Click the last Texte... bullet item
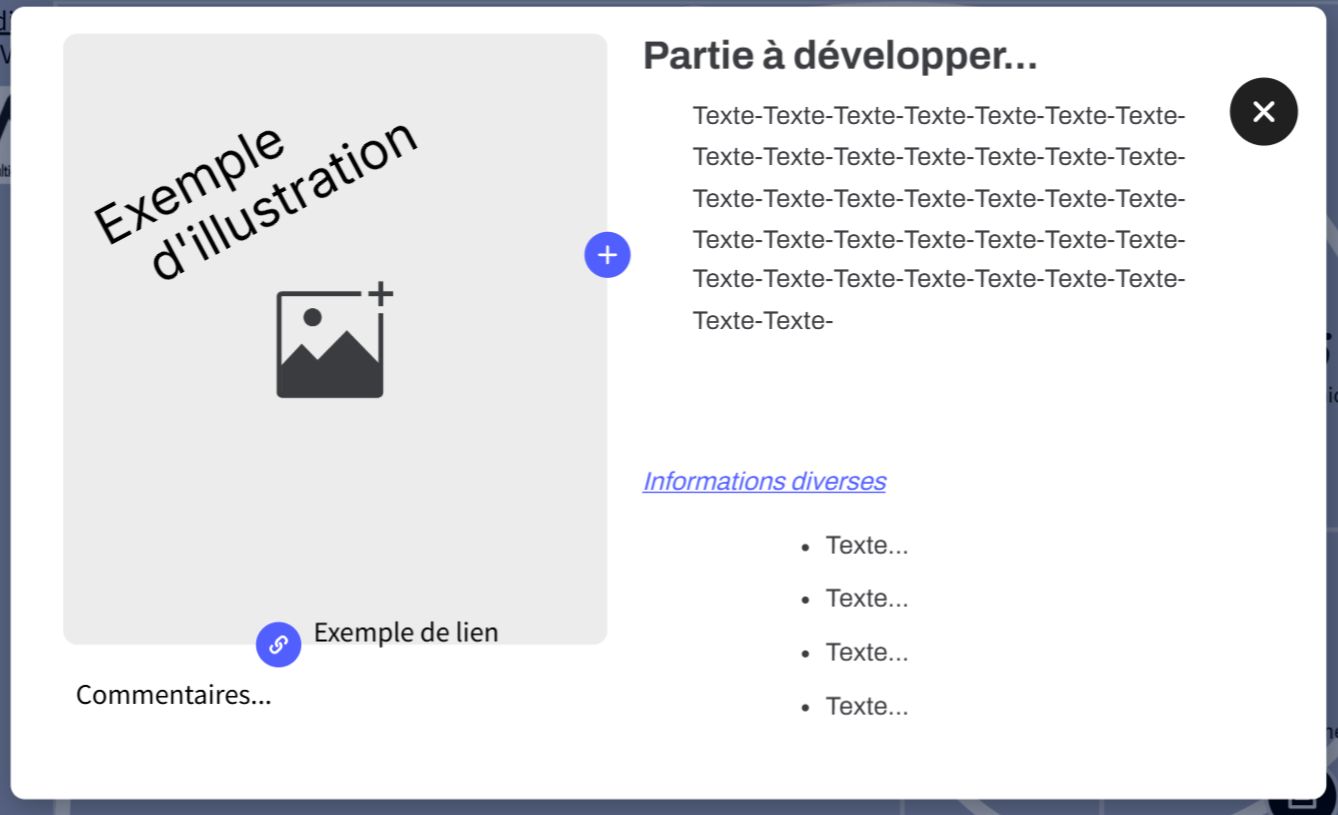The width and height of the screenshot is (1338, 815). 866,707
